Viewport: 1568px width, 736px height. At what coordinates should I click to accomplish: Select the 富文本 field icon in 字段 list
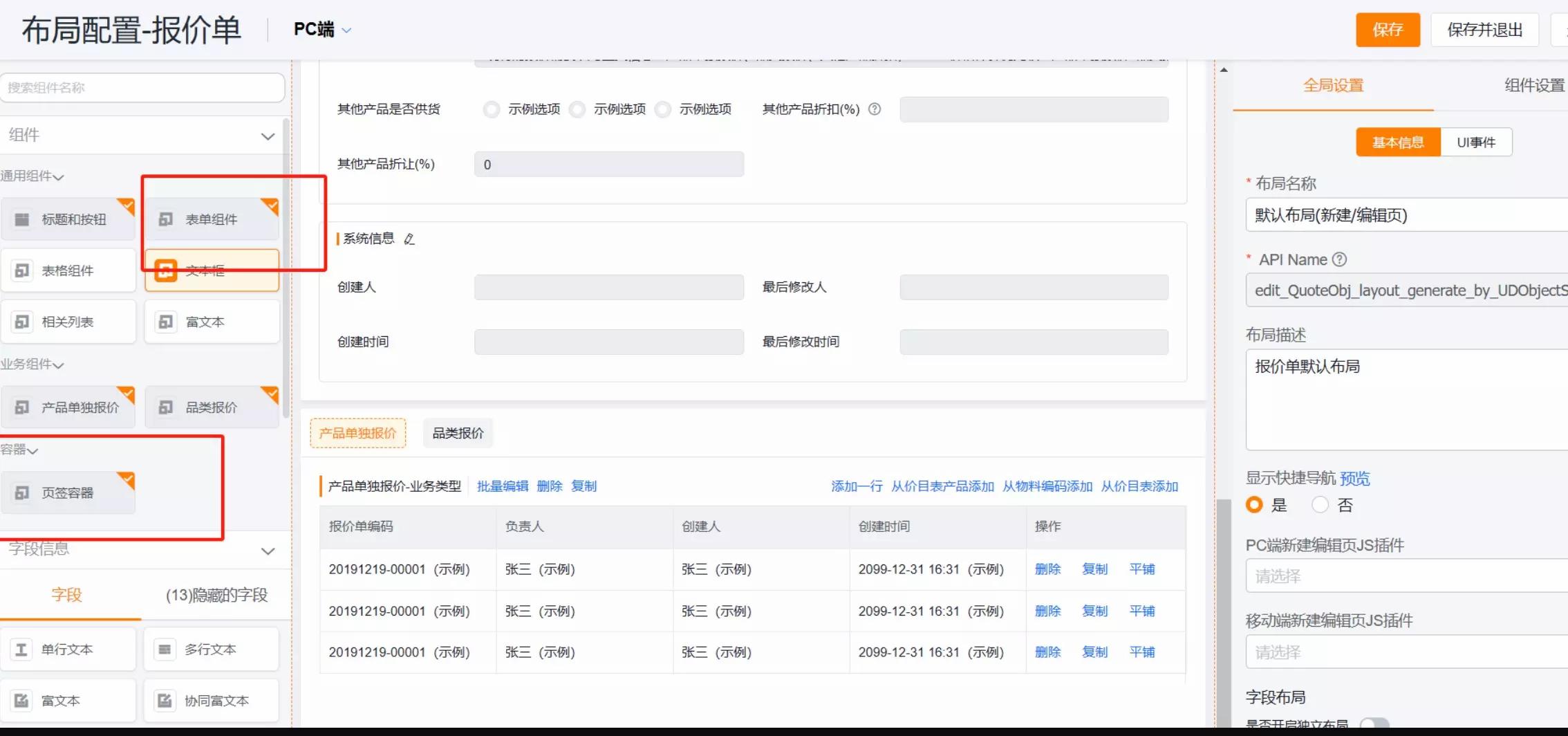pyautogui.click(x=21, y=701)
